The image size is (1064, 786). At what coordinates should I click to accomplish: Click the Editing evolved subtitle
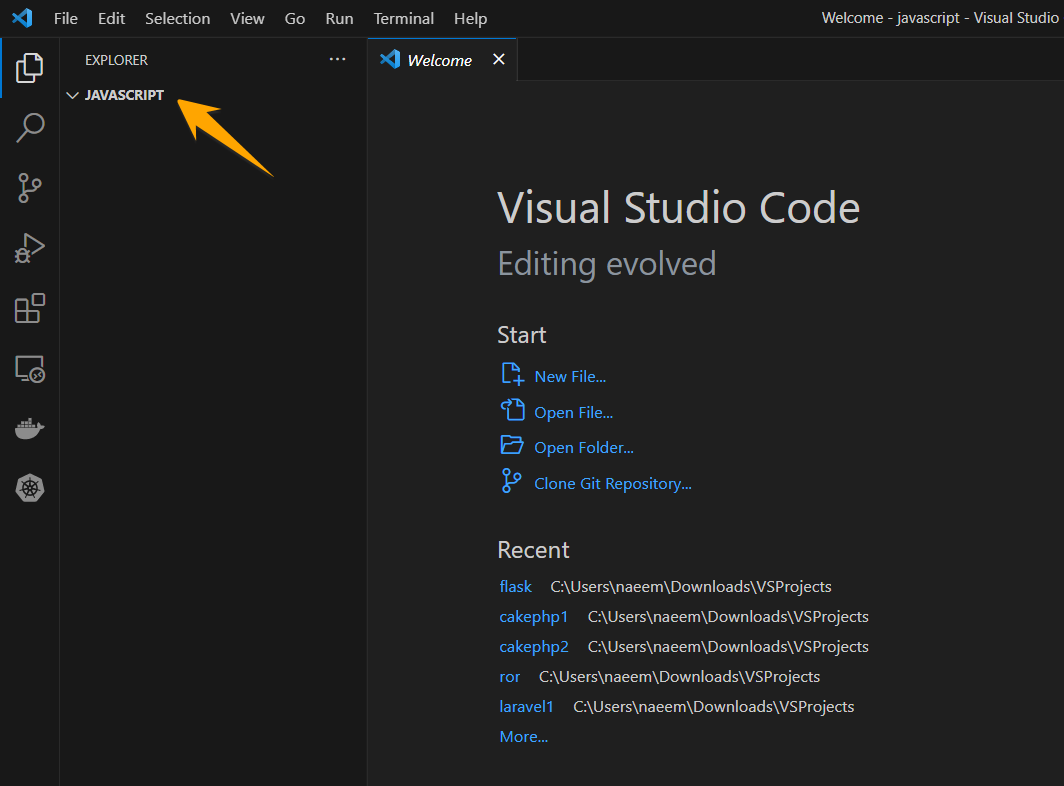607,264
